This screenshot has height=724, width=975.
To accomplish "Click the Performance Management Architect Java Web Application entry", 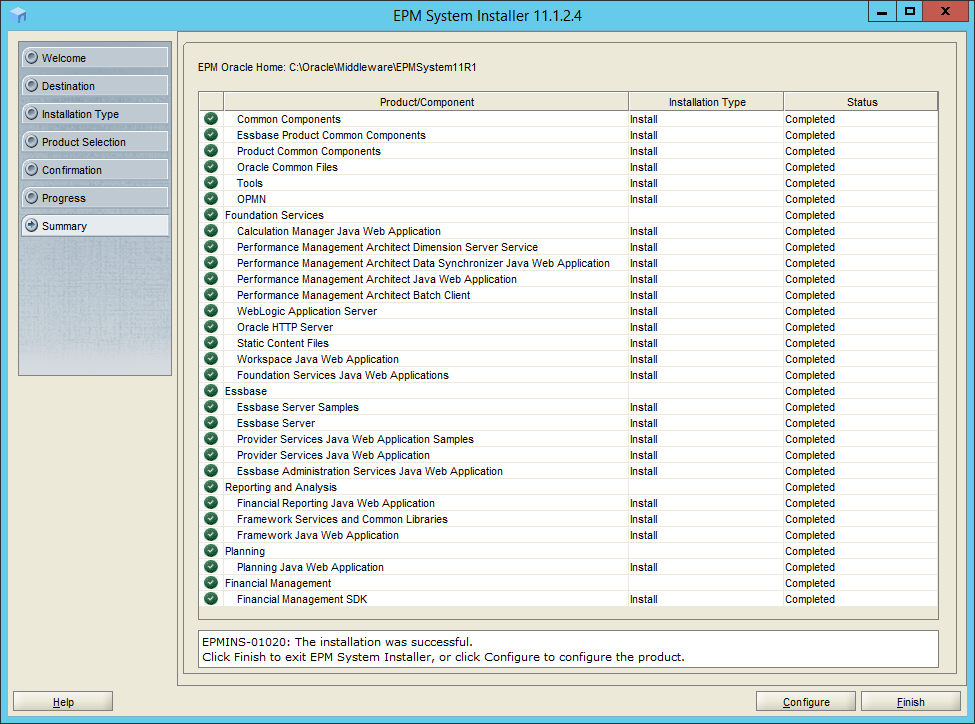I will 377,279.
